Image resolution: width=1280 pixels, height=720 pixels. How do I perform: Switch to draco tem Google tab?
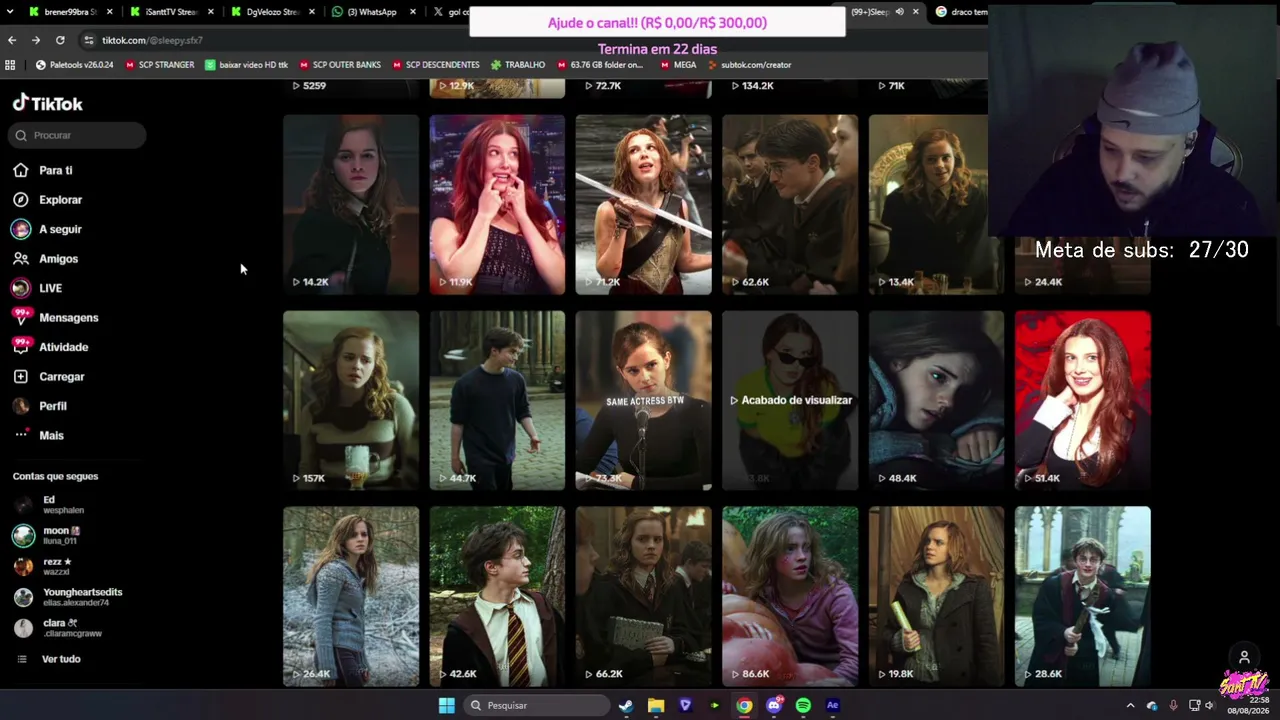(x=961, y=12)
